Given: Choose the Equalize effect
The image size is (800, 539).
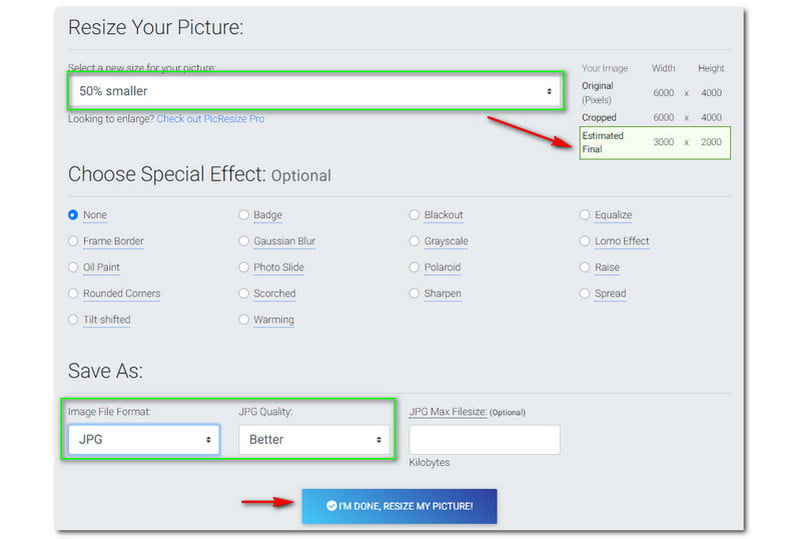Looking at the screenshot, I should tap(586, 215).
